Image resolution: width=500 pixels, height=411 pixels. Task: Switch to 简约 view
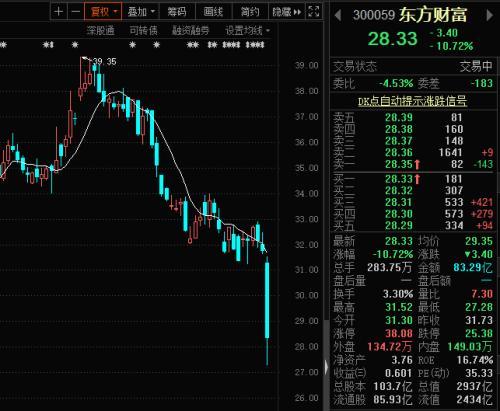tap(250, 12)
